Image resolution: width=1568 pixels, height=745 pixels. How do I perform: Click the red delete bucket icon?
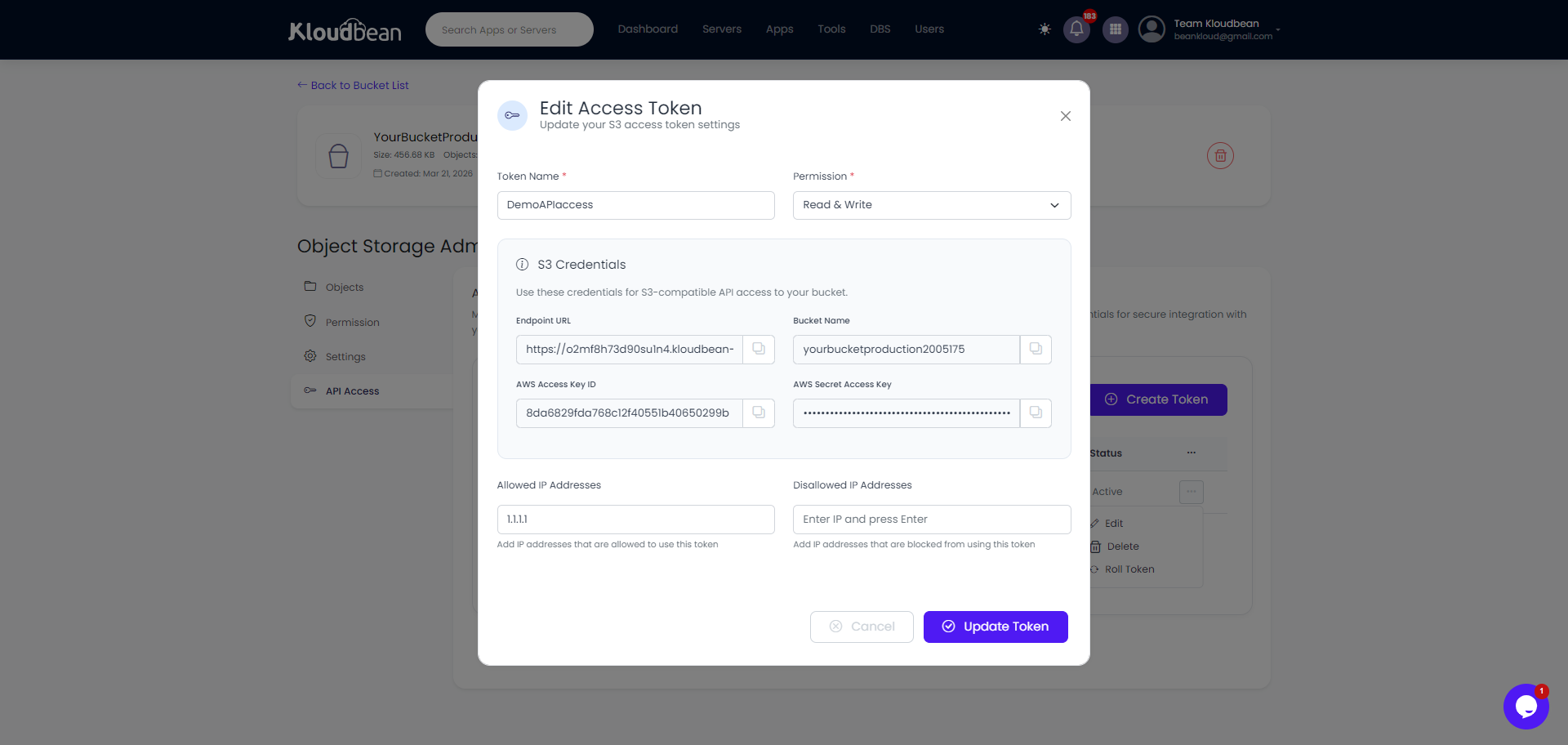(1220, 155)
